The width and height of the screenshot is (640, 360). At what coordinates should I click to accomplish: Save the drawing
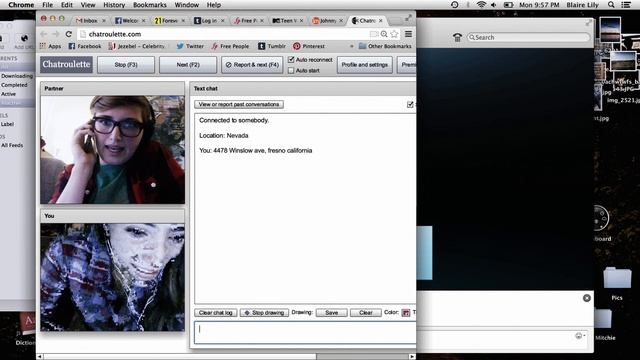(331, 313)
